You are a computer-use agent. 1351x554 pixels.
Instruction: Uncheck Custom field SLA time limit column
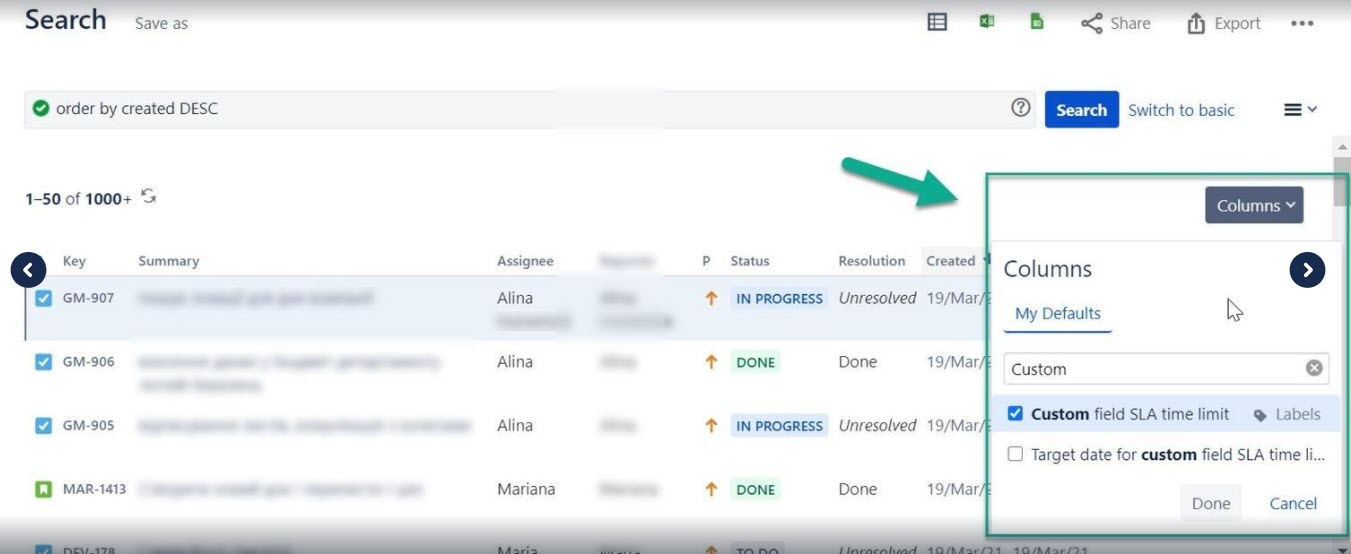coord(1015,414)
